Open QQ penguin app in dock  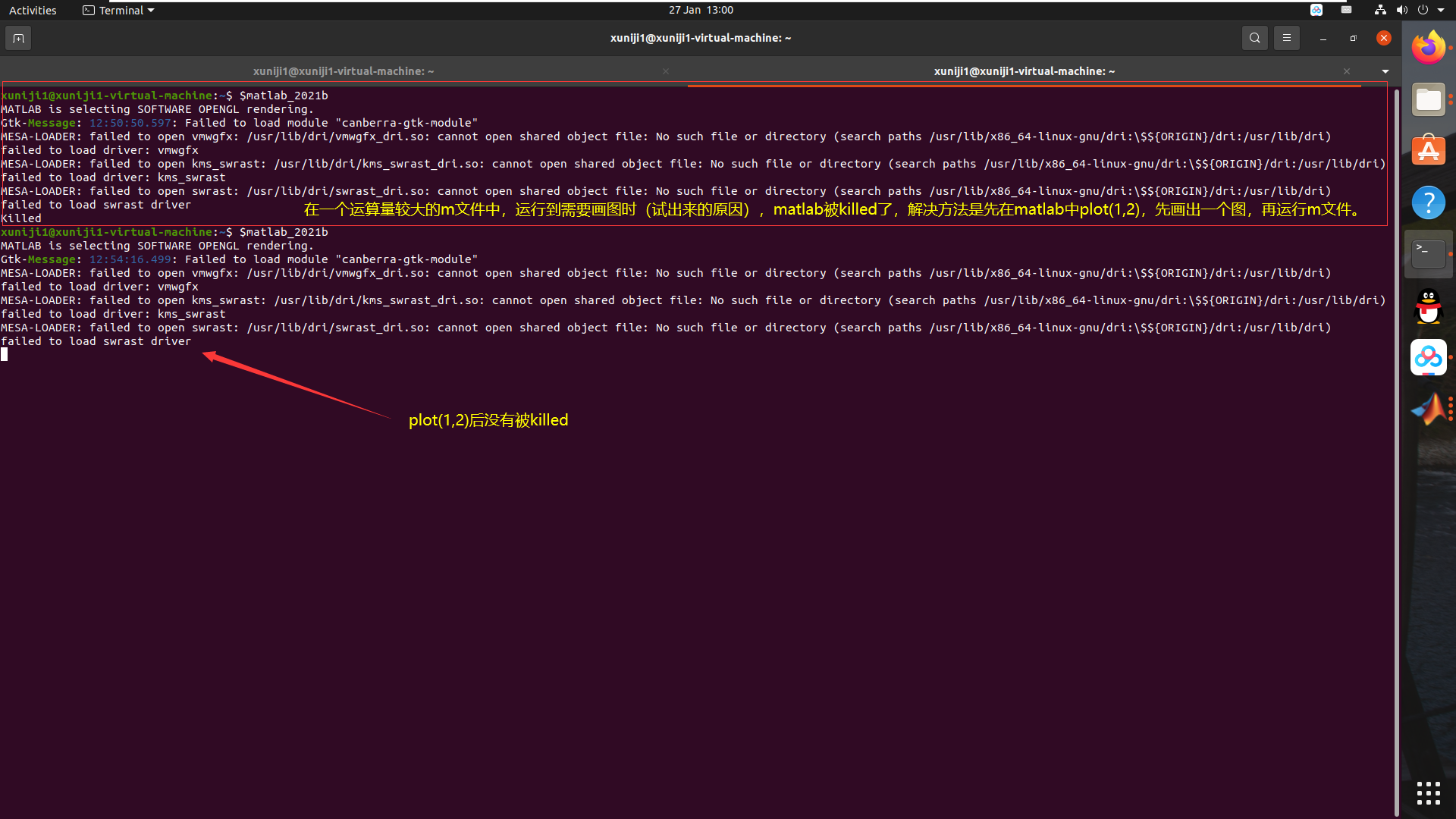(1429, 306)
